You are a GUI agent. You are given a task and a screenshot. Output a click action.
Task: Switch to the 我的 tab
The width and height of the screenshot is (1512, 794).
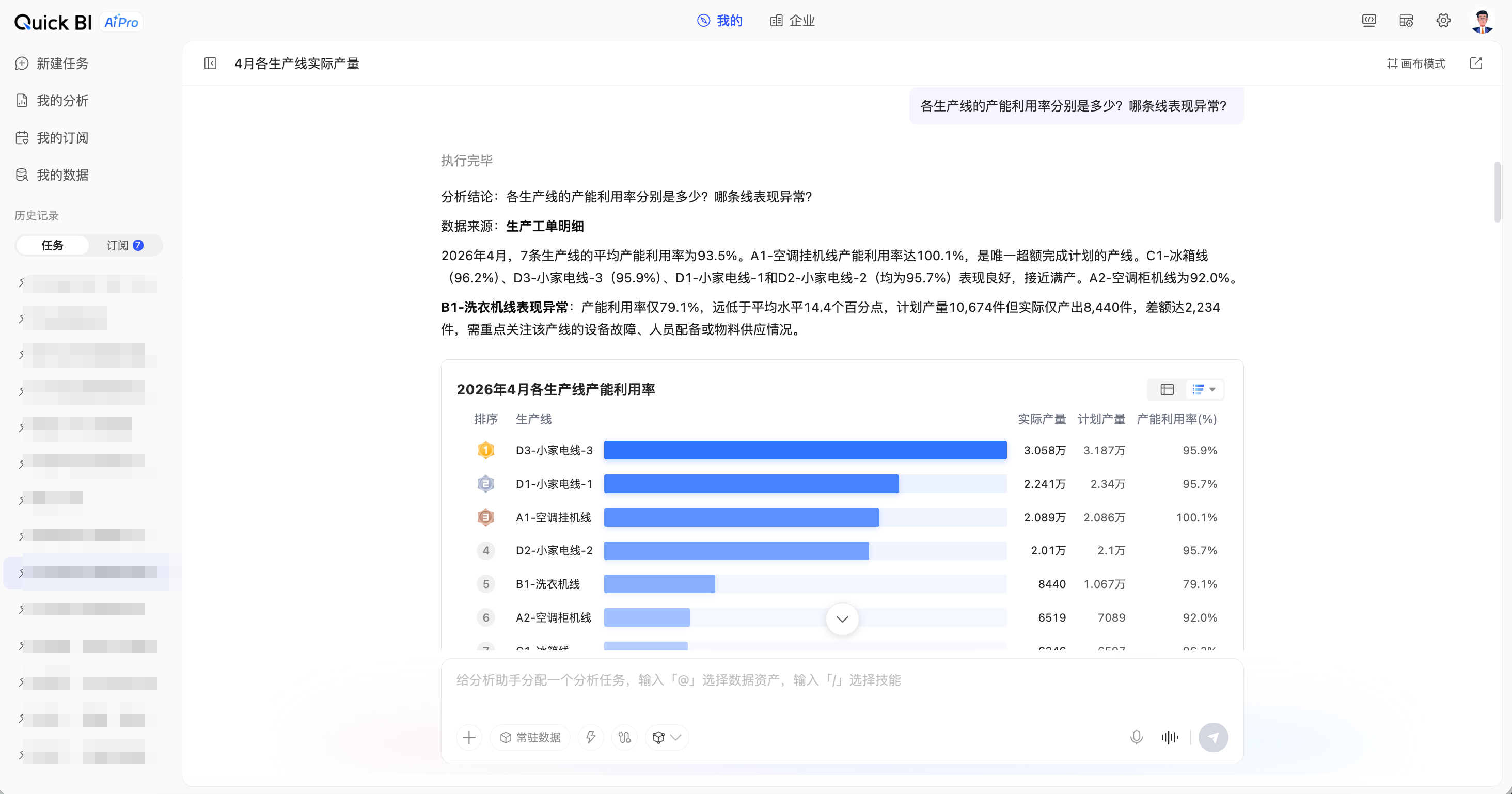720,21
